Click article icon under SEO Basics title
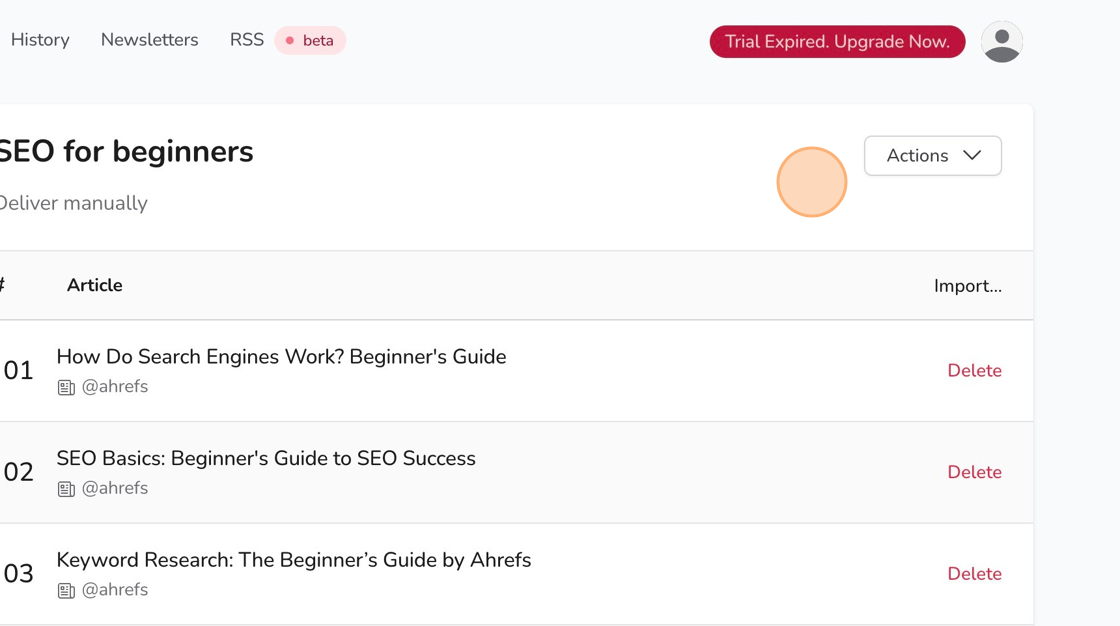The image size is (1120, 626). click(x=66, y=489)
